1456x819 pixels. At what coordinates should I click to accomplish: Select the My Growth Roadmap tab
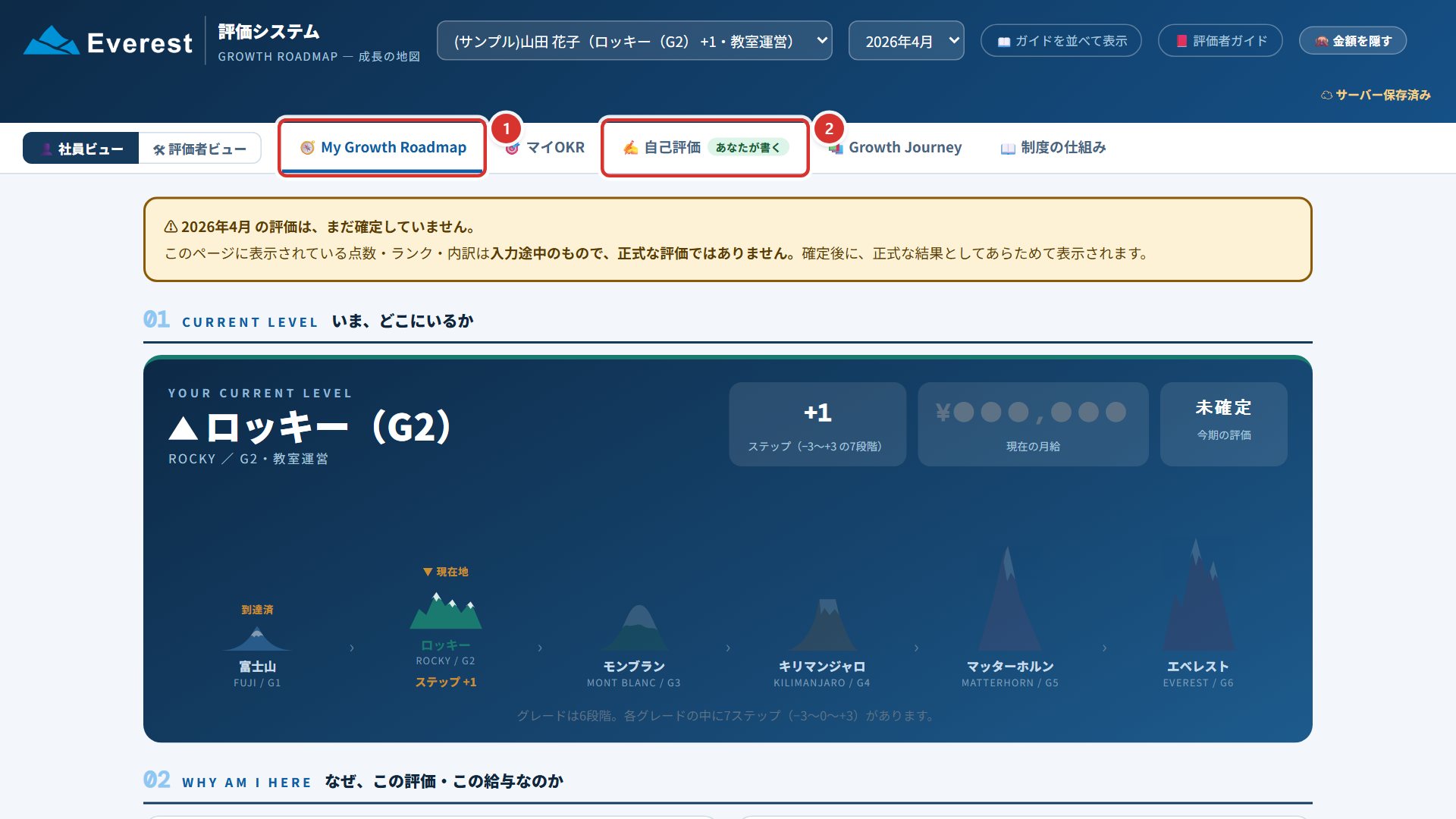(382, 147)
